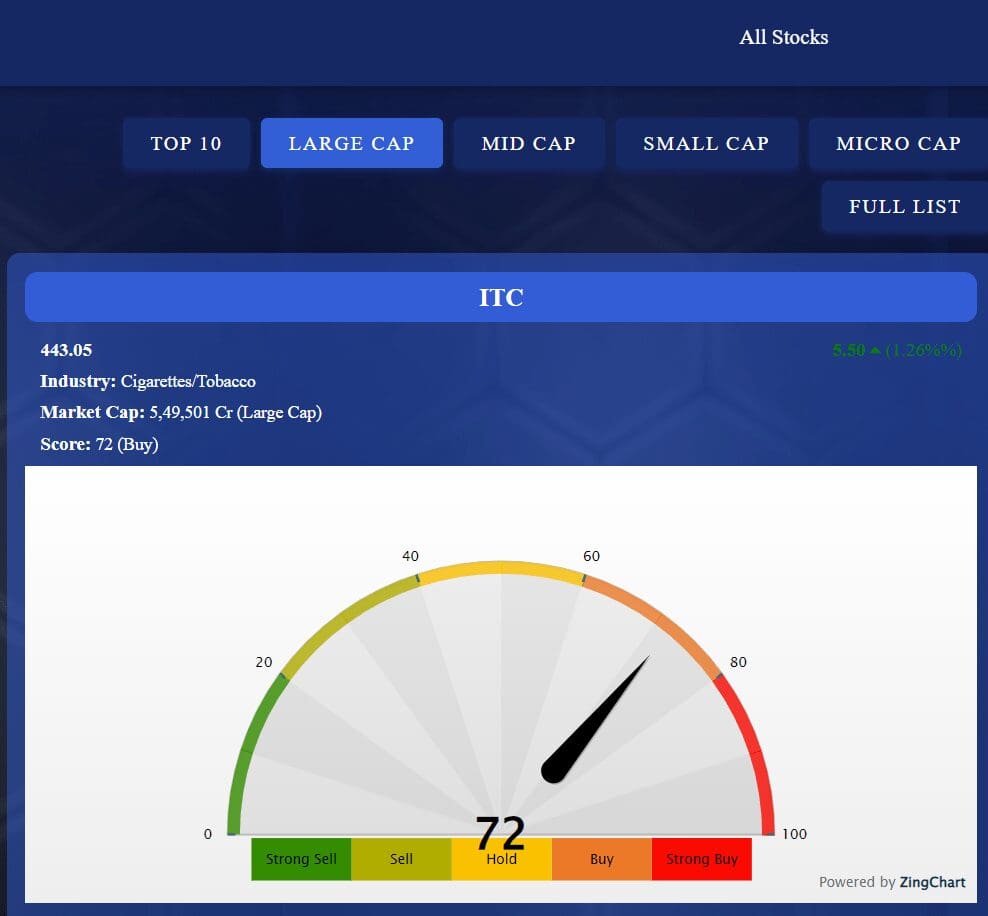Click the large 72 gauge value
Screen dimensions: 988x916
500,833
